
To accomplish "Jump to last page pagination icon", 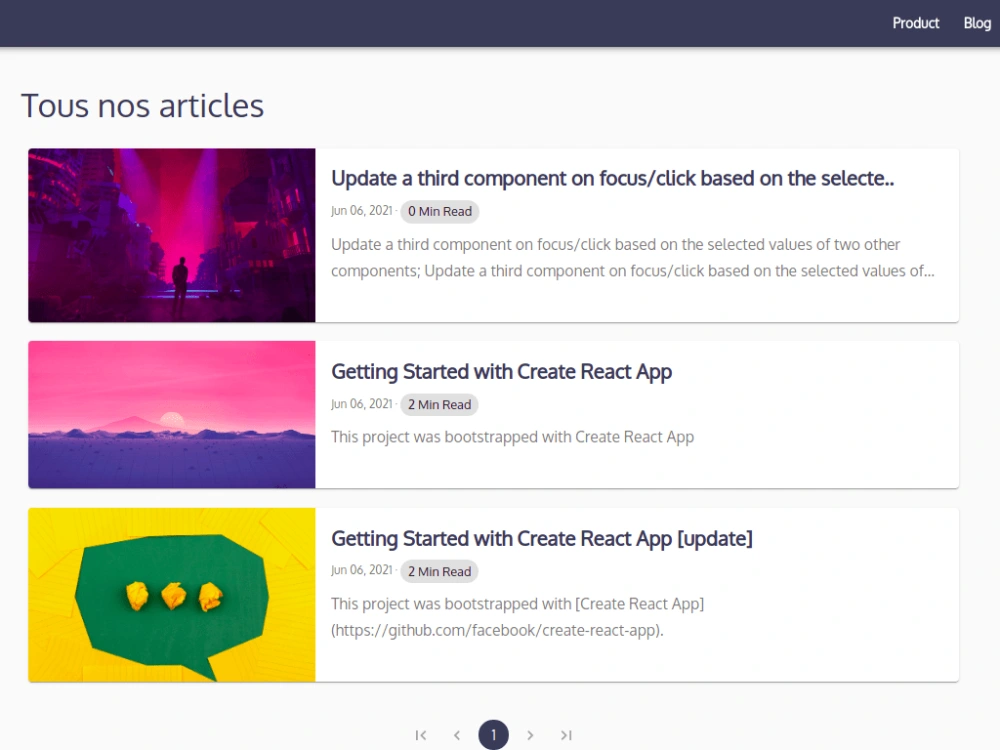I will pos(566,735).
